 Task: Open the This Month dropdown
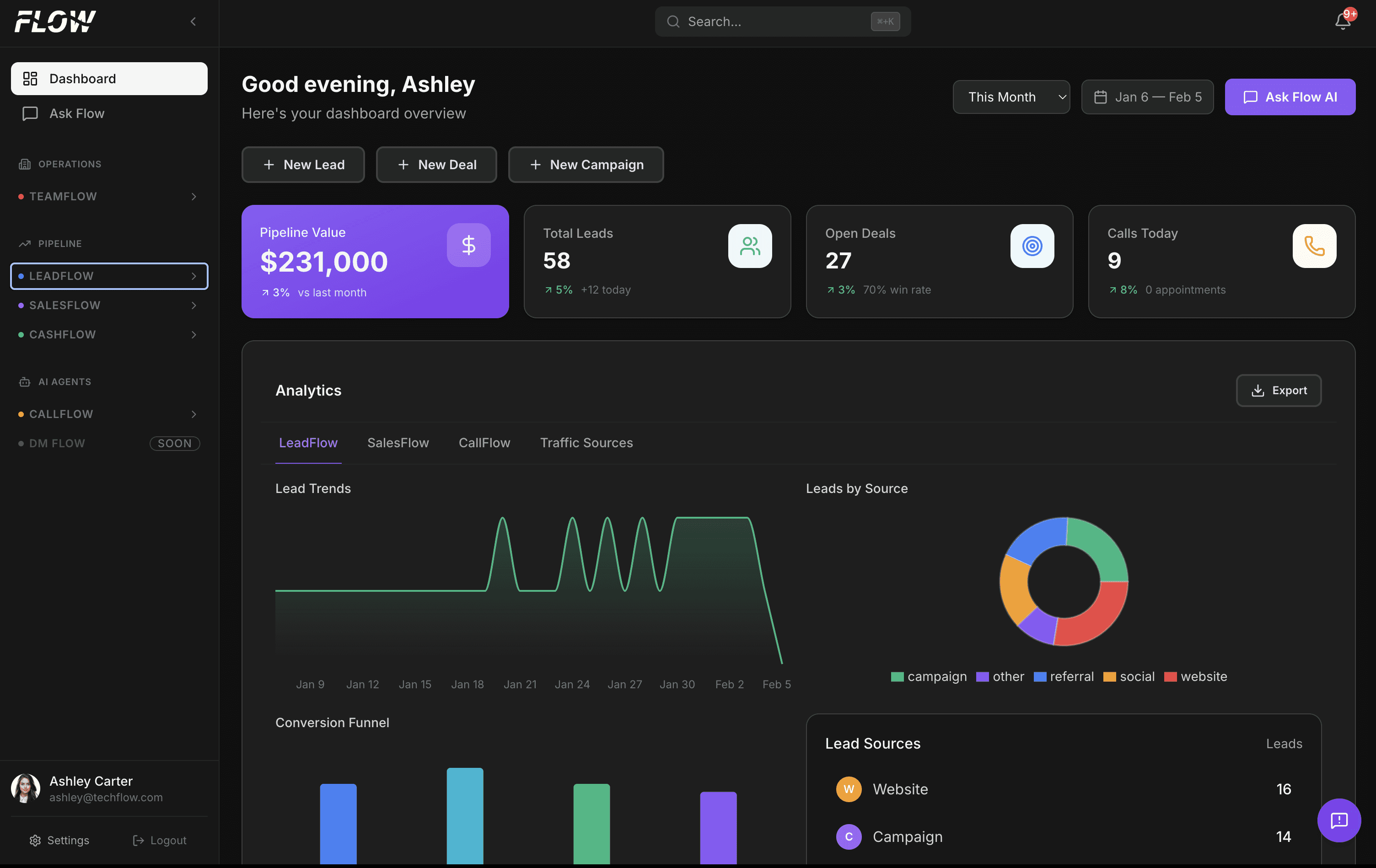(x=1011, y=96)
